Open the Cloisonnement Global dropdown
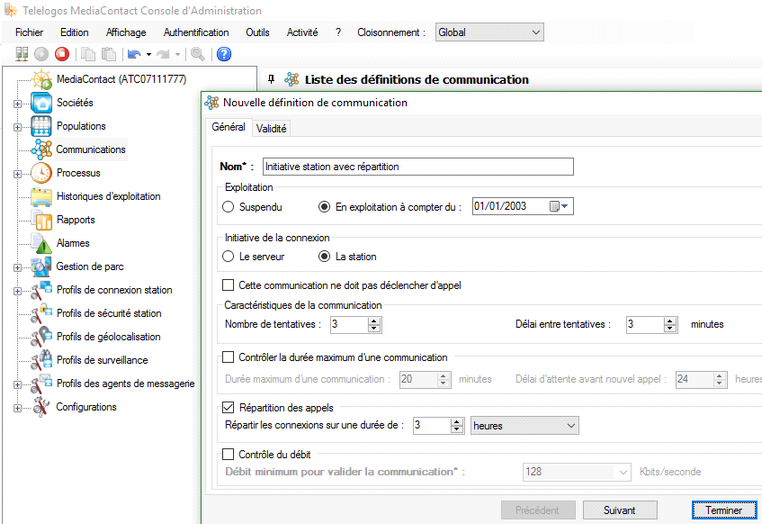The width and height of the screenshot is (762, 524). [x=489, y=33]
